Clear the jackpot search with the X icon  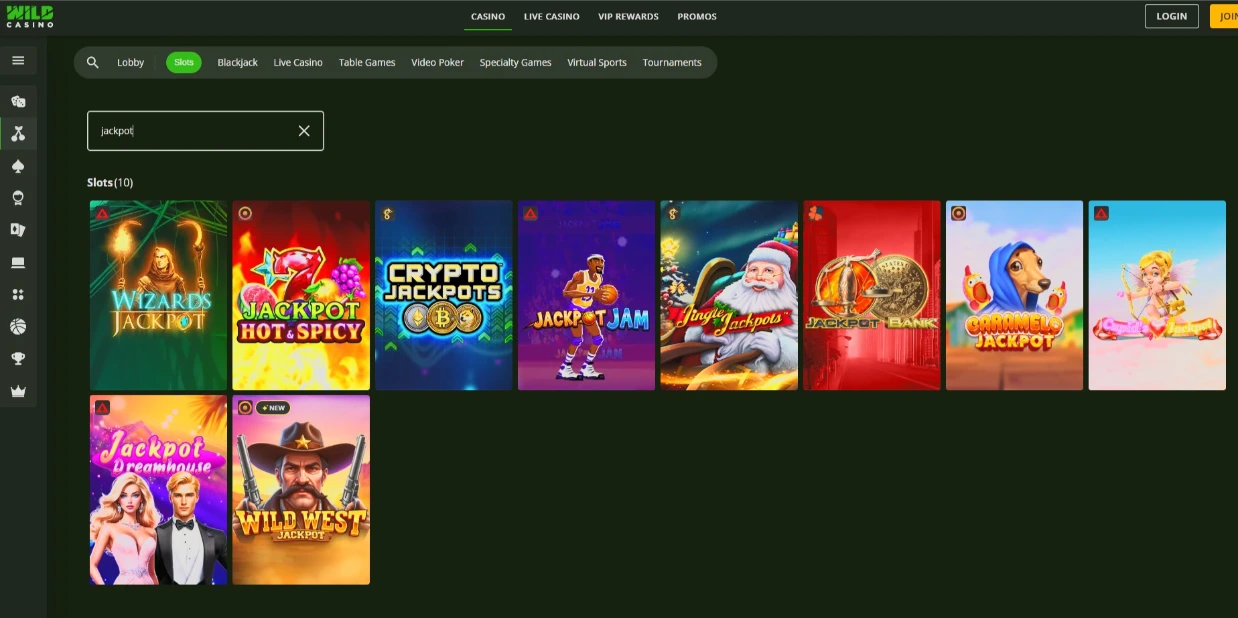tap(304, 130)
